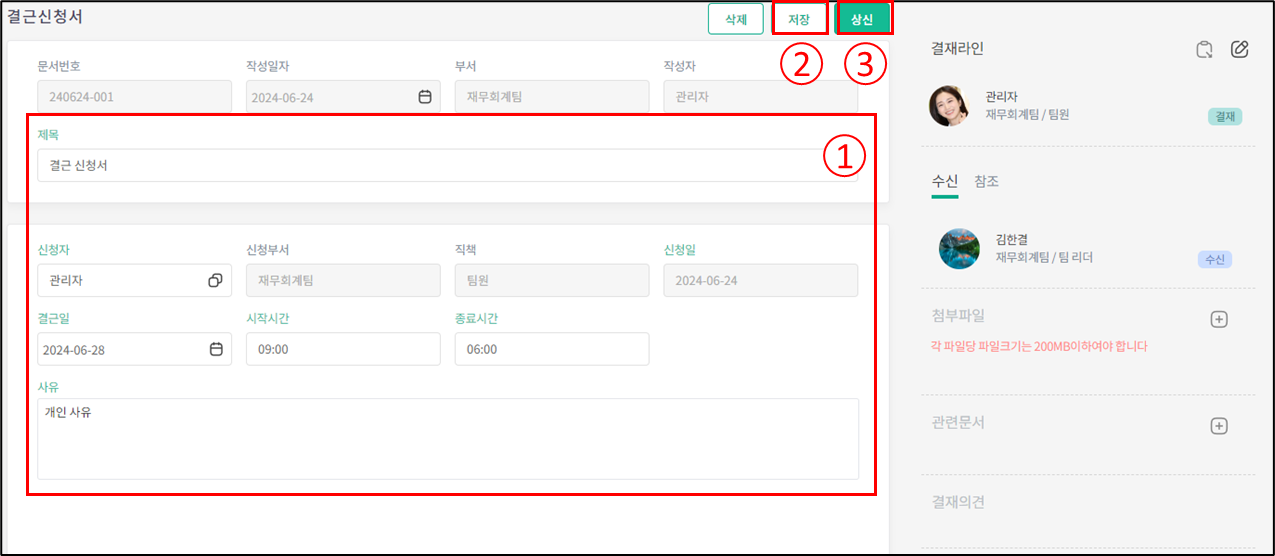Click 김한결 landscape avatar in recipients
Screen dimensions: 1275x556
coord(959,249)
